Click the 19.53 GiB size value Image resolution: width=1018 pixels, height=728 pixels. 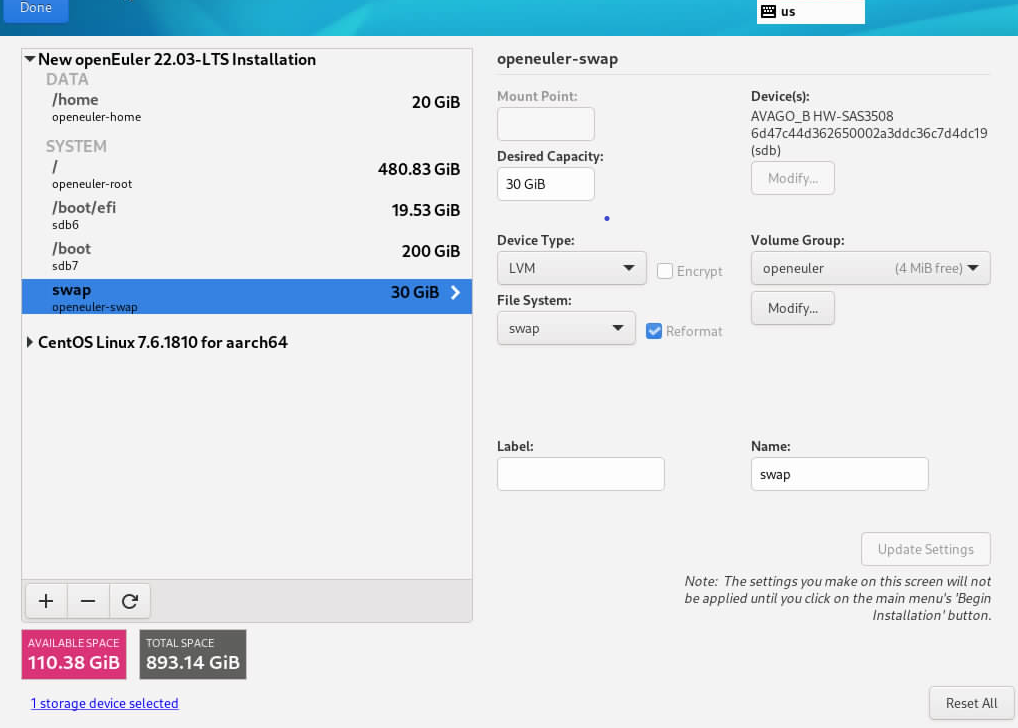tap(425, 210)
